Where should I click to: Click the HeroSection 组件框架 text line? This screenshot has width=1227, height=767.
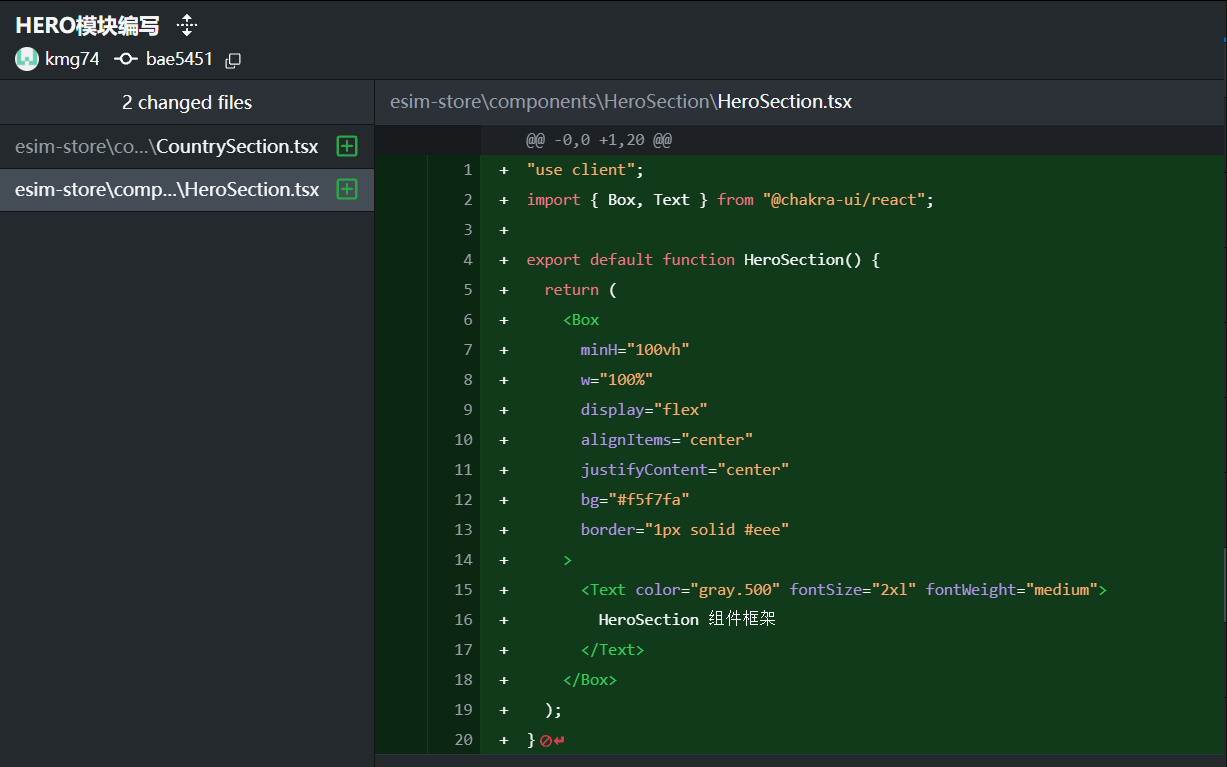click(x=687, y=620)
